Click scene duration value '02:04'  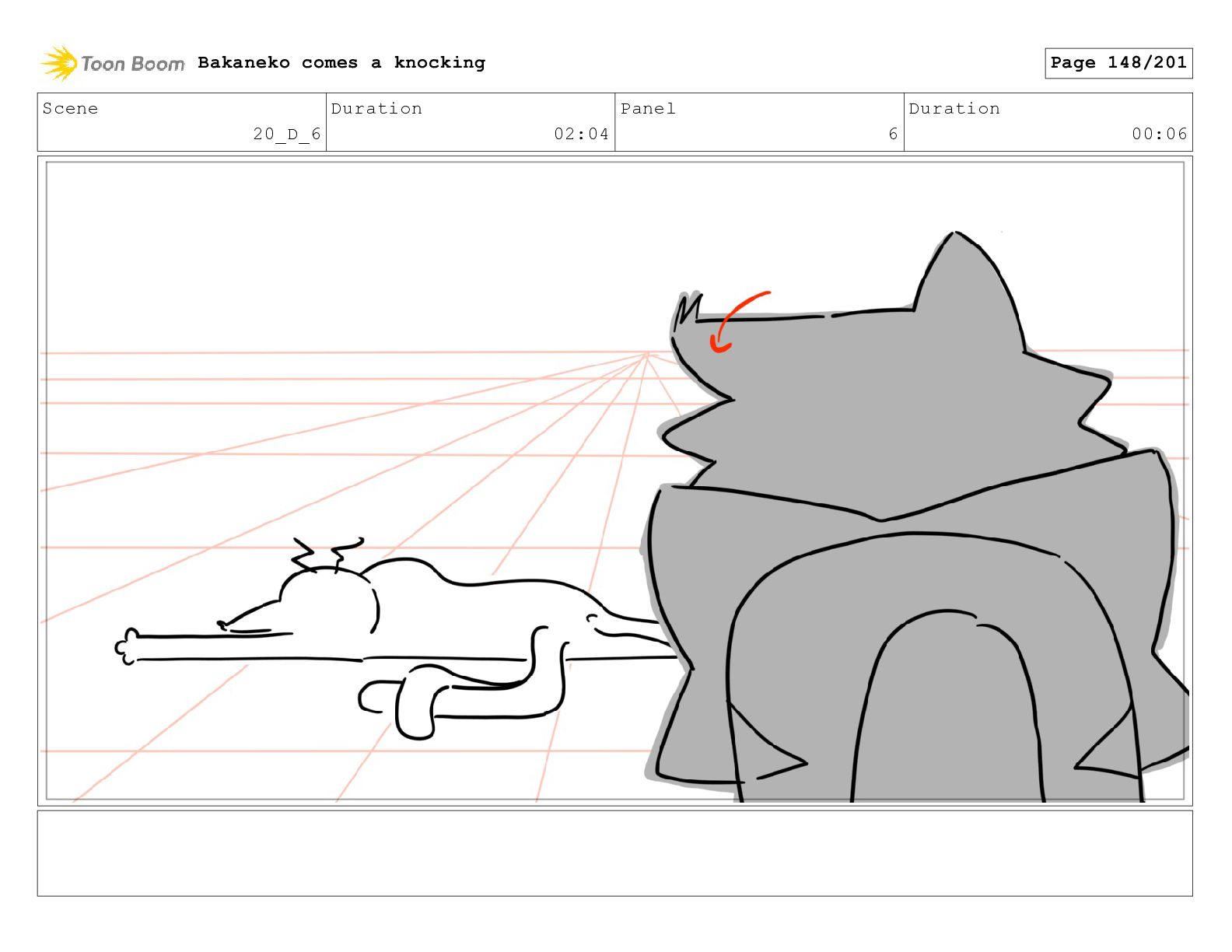point(581,134)
